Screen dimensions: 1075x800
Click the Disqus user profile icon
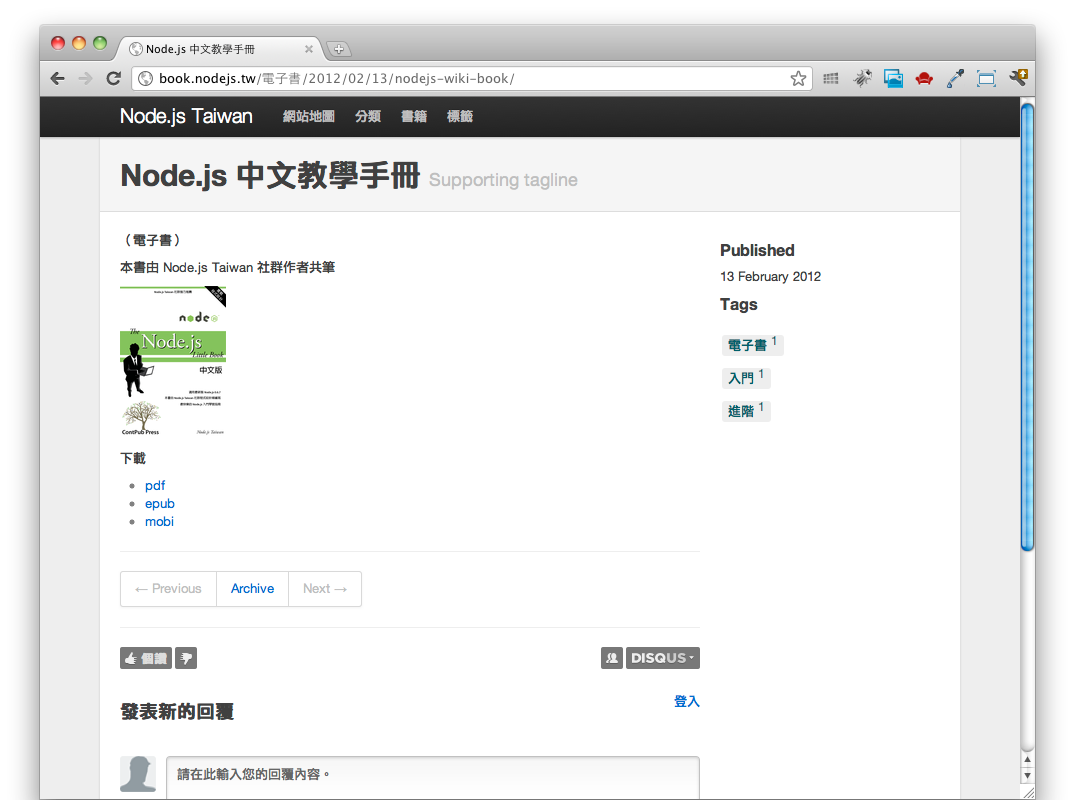pos(612,658)
